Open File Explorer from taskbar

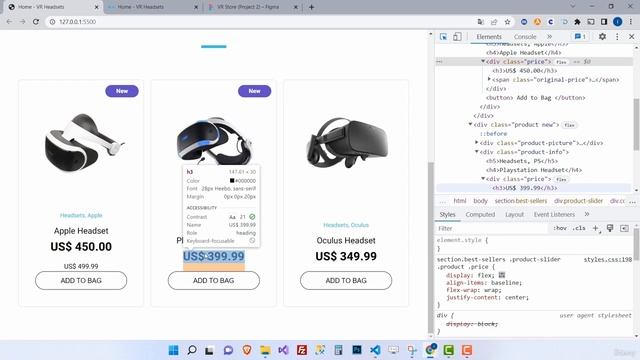pos(265,350)
